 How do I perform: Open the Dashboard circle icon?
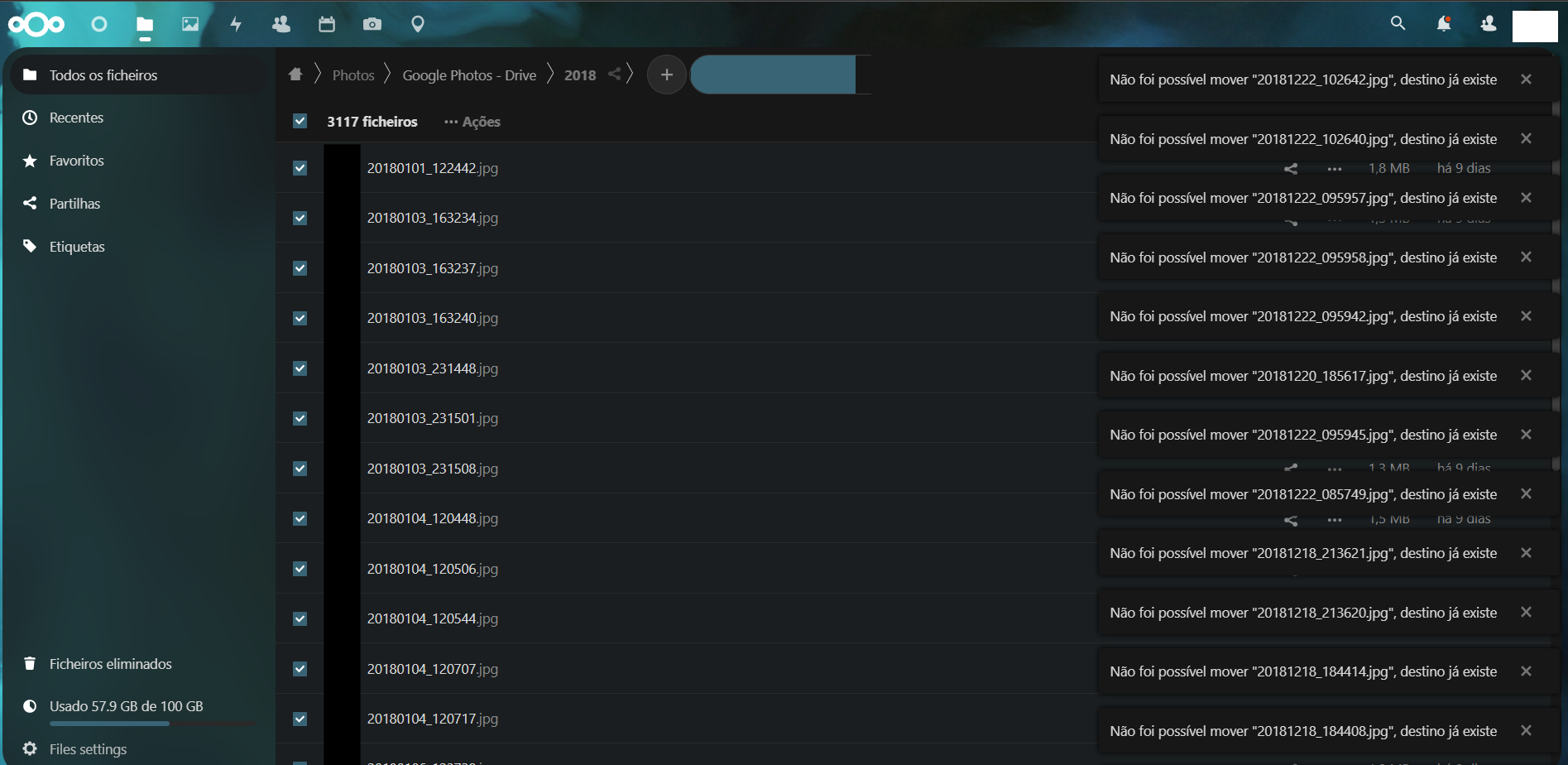(x=99, y=24)
